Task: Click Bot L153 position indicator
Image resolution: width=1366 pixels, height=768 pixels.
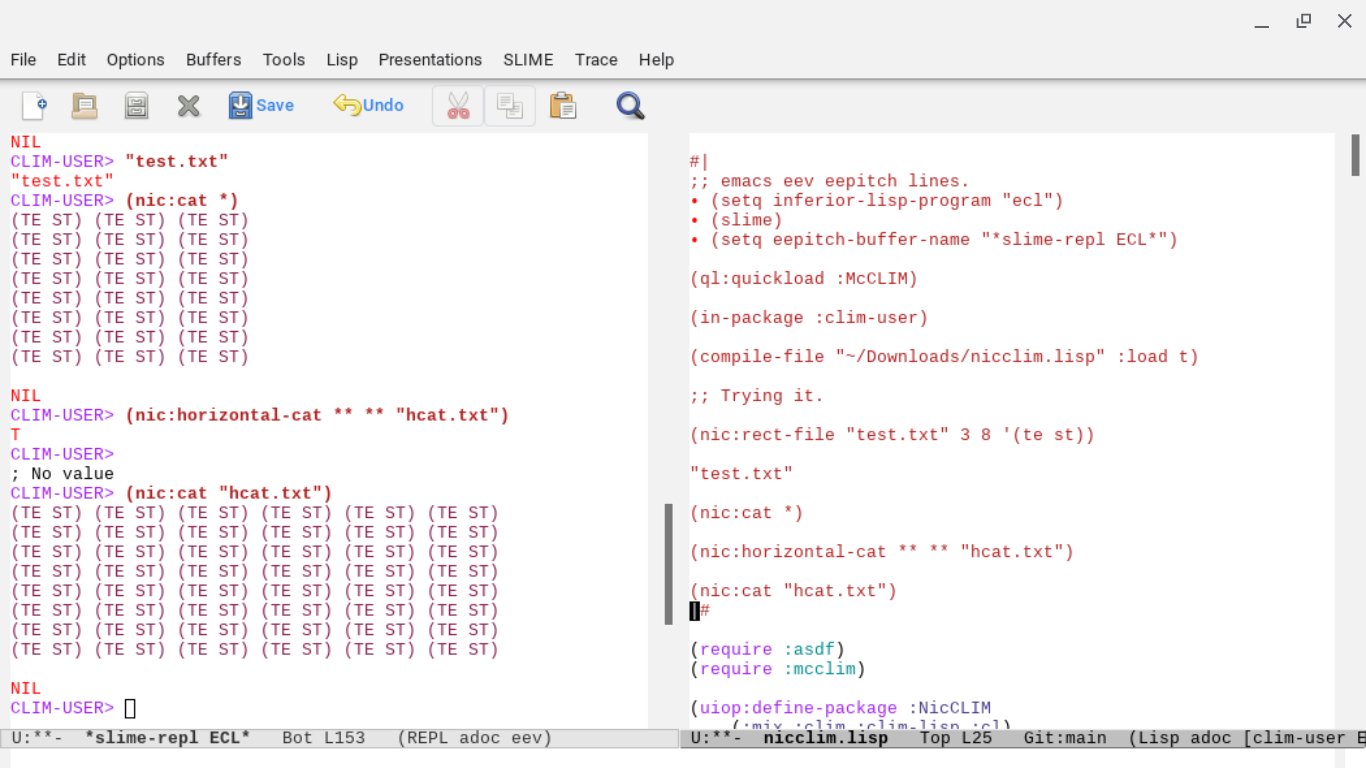Action: pyautogui.click(x=323, y=738)
